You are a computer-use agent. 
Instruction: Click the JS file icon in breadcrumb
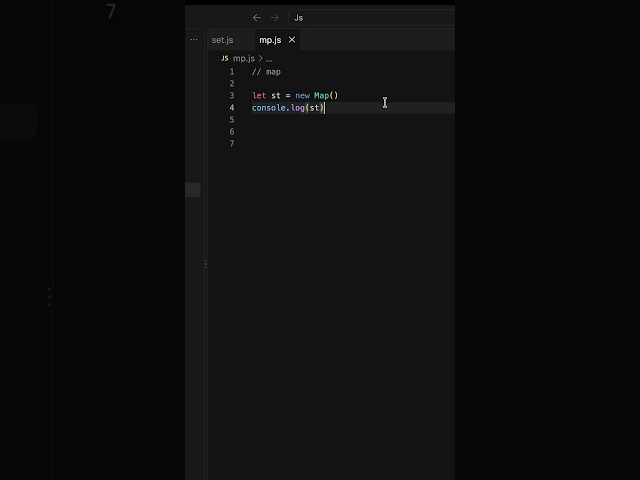pyautogui.click(x=224, y=58)
